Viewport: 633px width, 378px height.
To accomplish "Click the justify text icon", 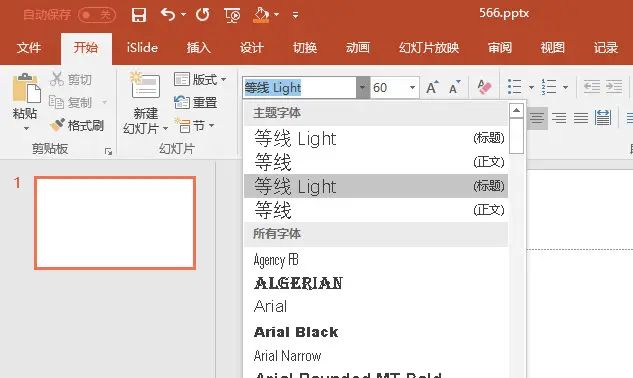I will 581,118.
